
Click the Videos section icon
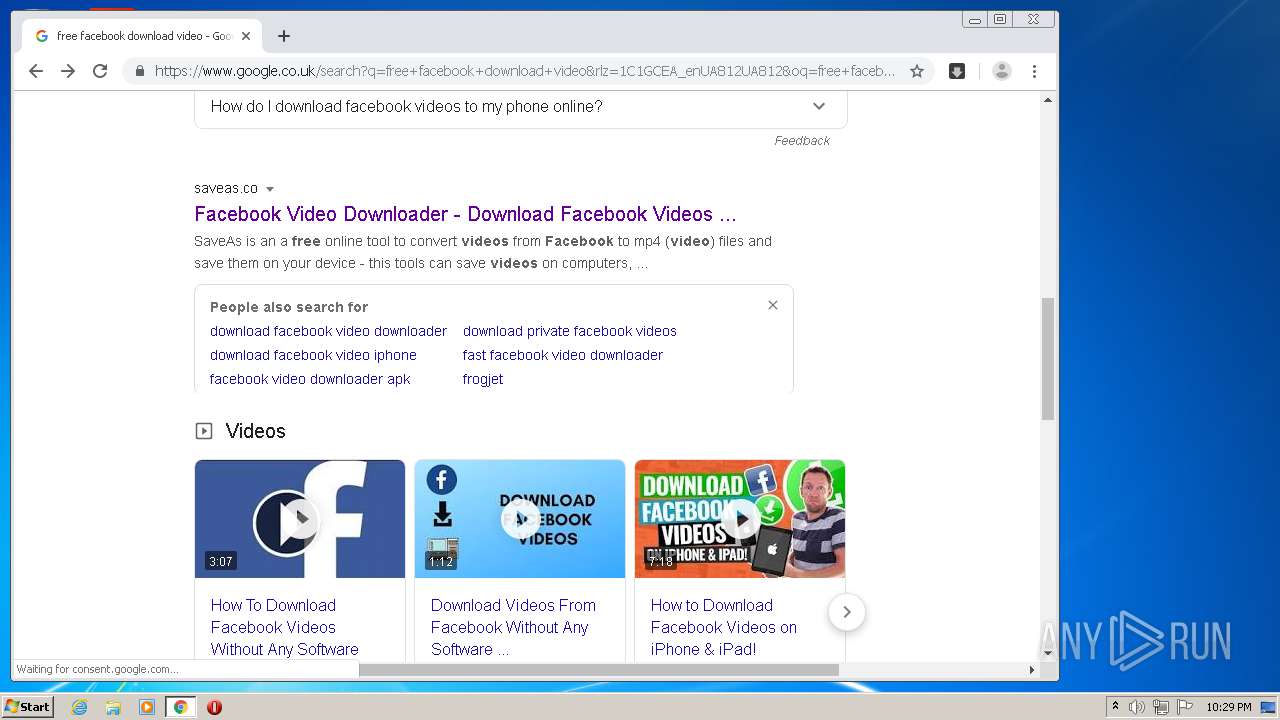pos(204,431)
